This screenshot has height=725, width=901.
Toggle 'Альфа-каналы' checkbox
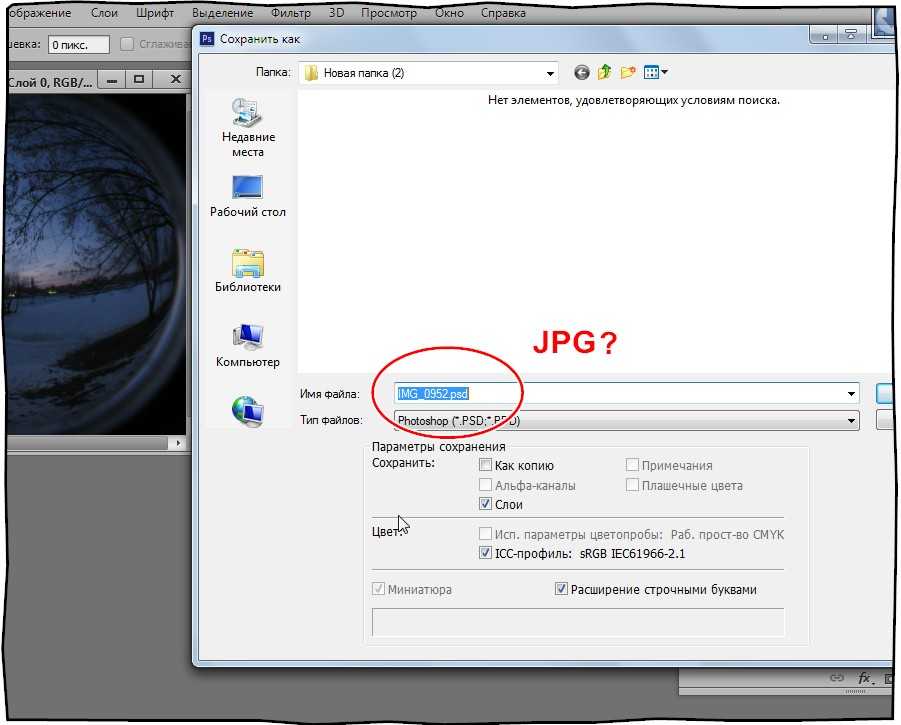point(486,485)
